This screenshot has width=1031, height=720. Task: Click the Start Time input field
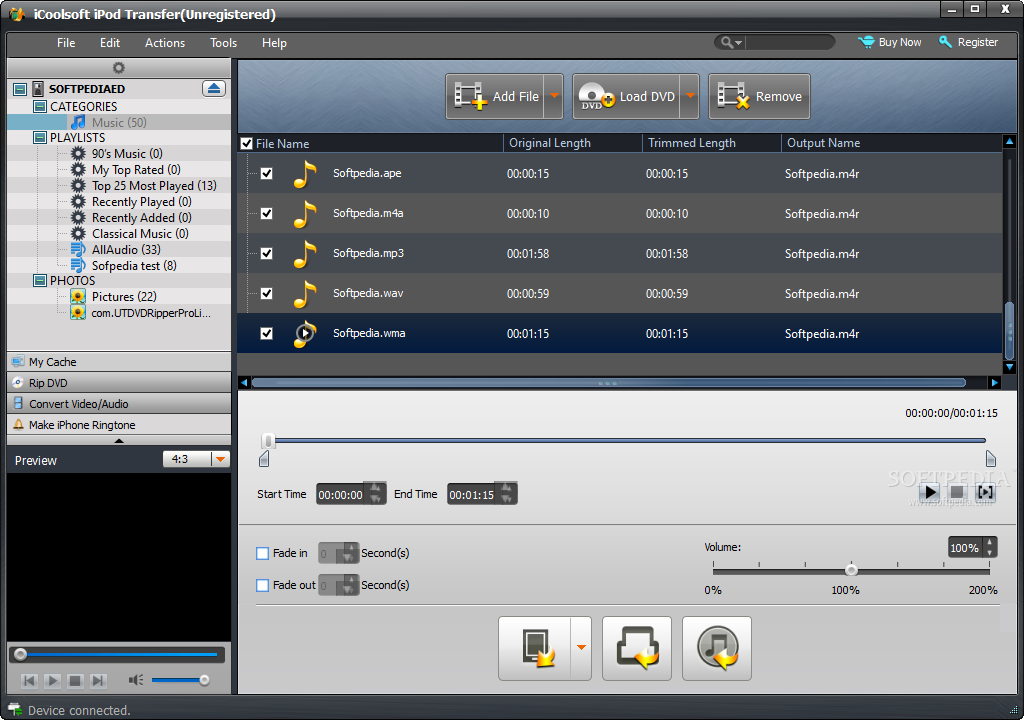click(x=341, y=494)
